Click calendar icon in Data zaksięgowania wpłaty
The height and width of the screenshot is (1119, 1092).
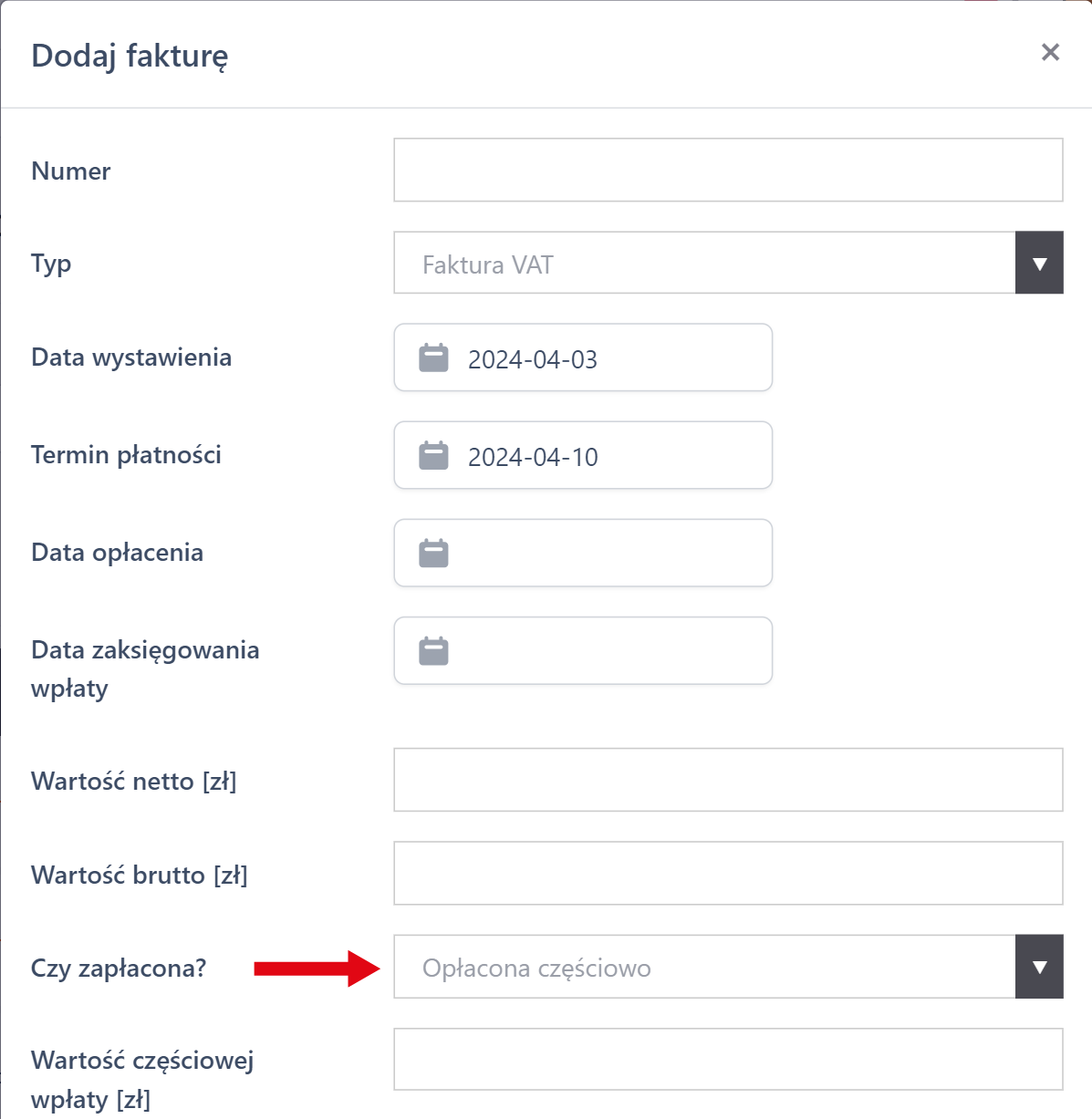click(x=433, y=651)
